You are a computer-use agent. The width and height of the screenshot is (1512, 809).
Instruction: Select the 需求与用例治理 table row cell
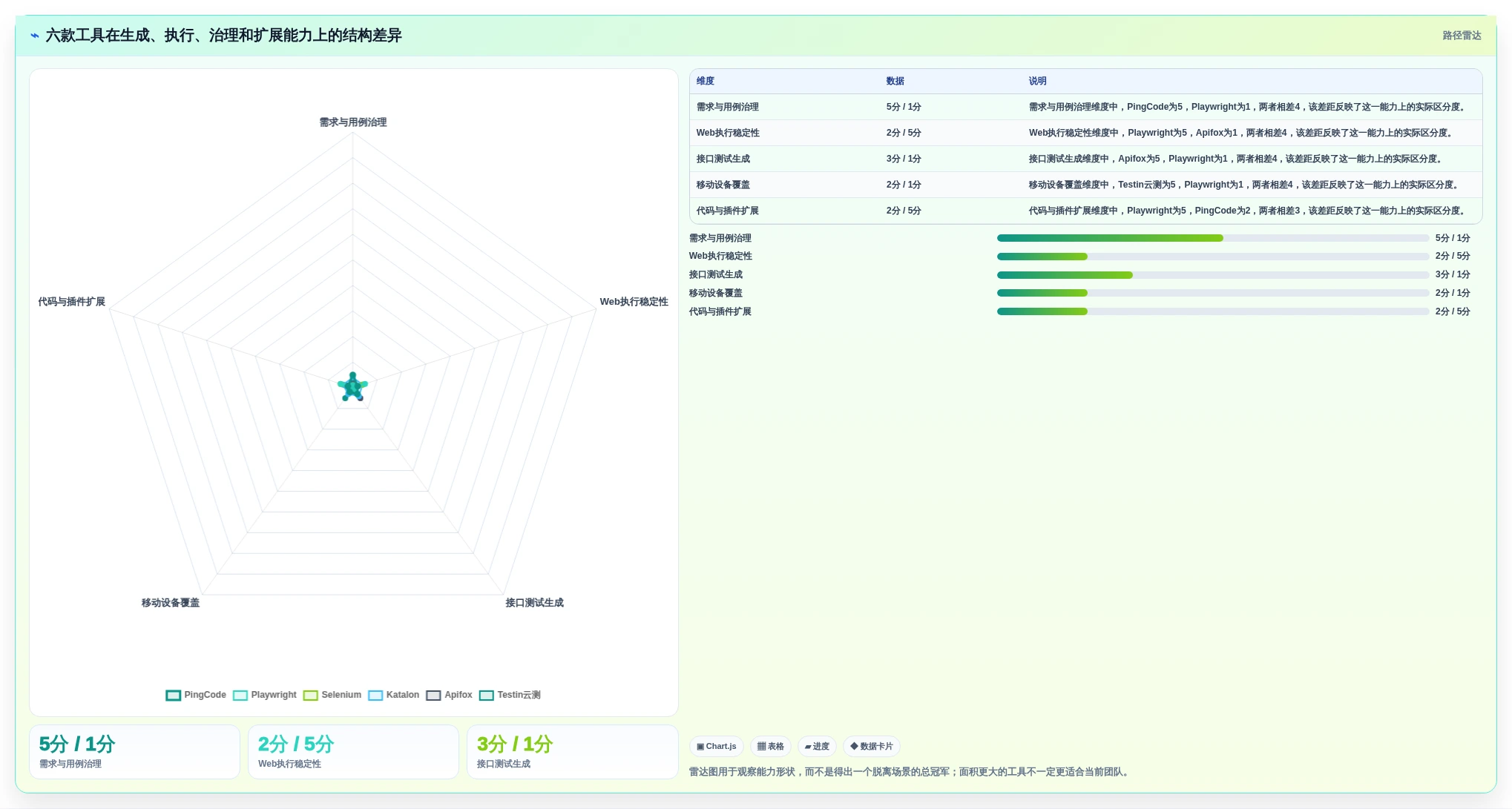point(728,107)
